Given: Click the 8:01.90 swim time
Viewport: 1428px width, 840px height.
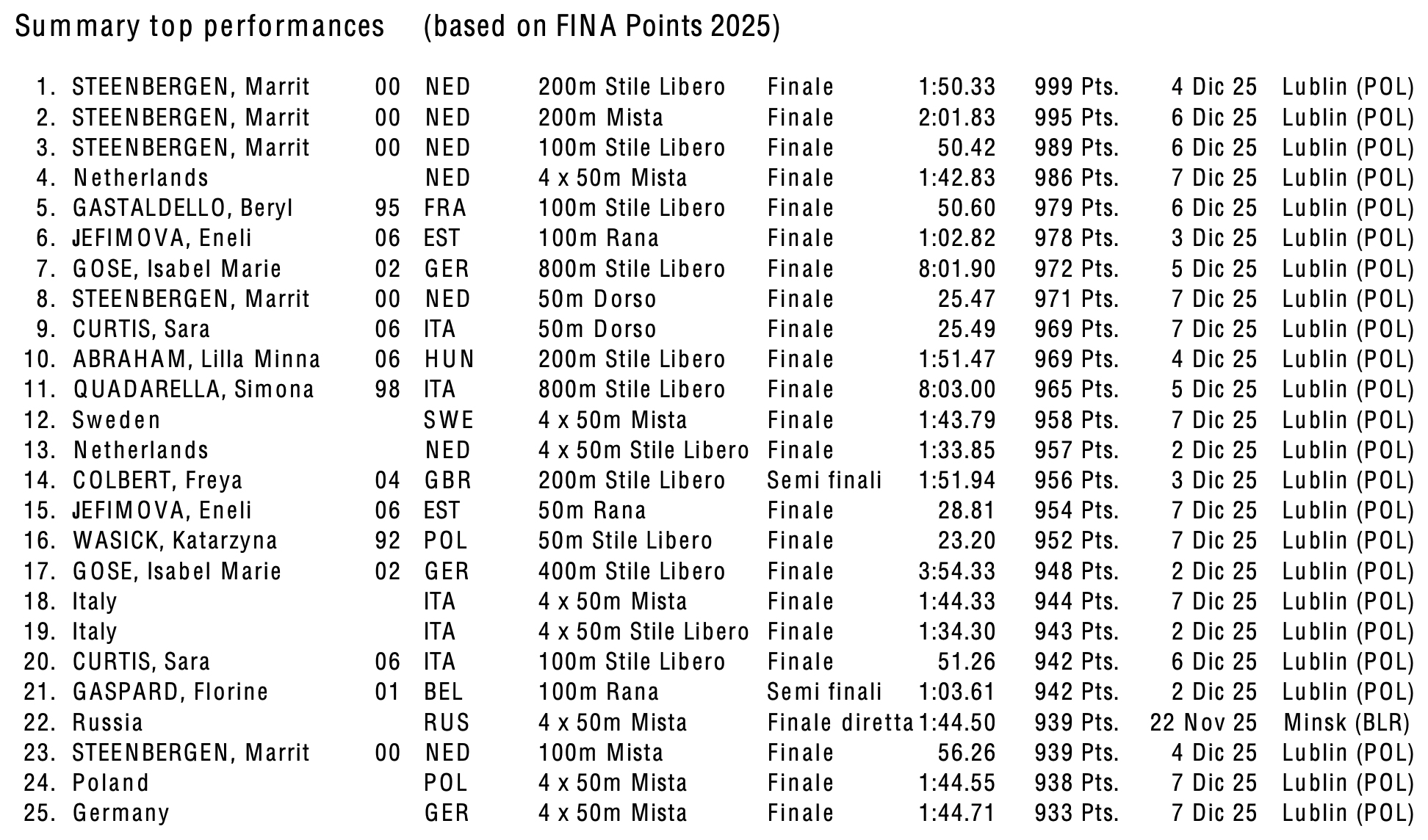Looking at the screenshot, I should pyautogui.click(x=956, y=269).
